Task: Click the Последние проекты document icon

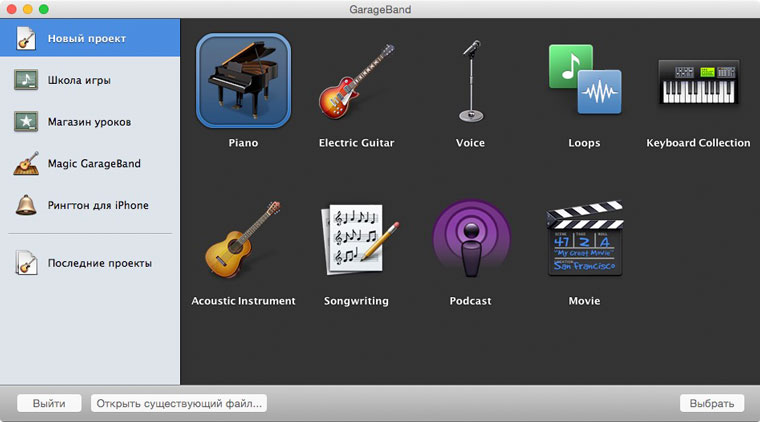Action: pyautogui.click(x=26, y=263)
